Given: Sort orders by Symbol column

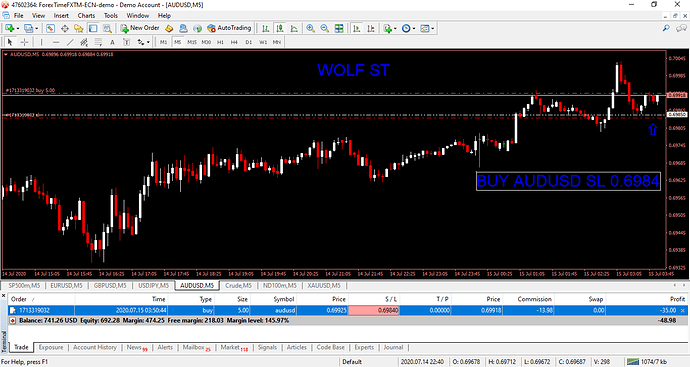Looking at the screenshot, I should click(x=273, y=299).
